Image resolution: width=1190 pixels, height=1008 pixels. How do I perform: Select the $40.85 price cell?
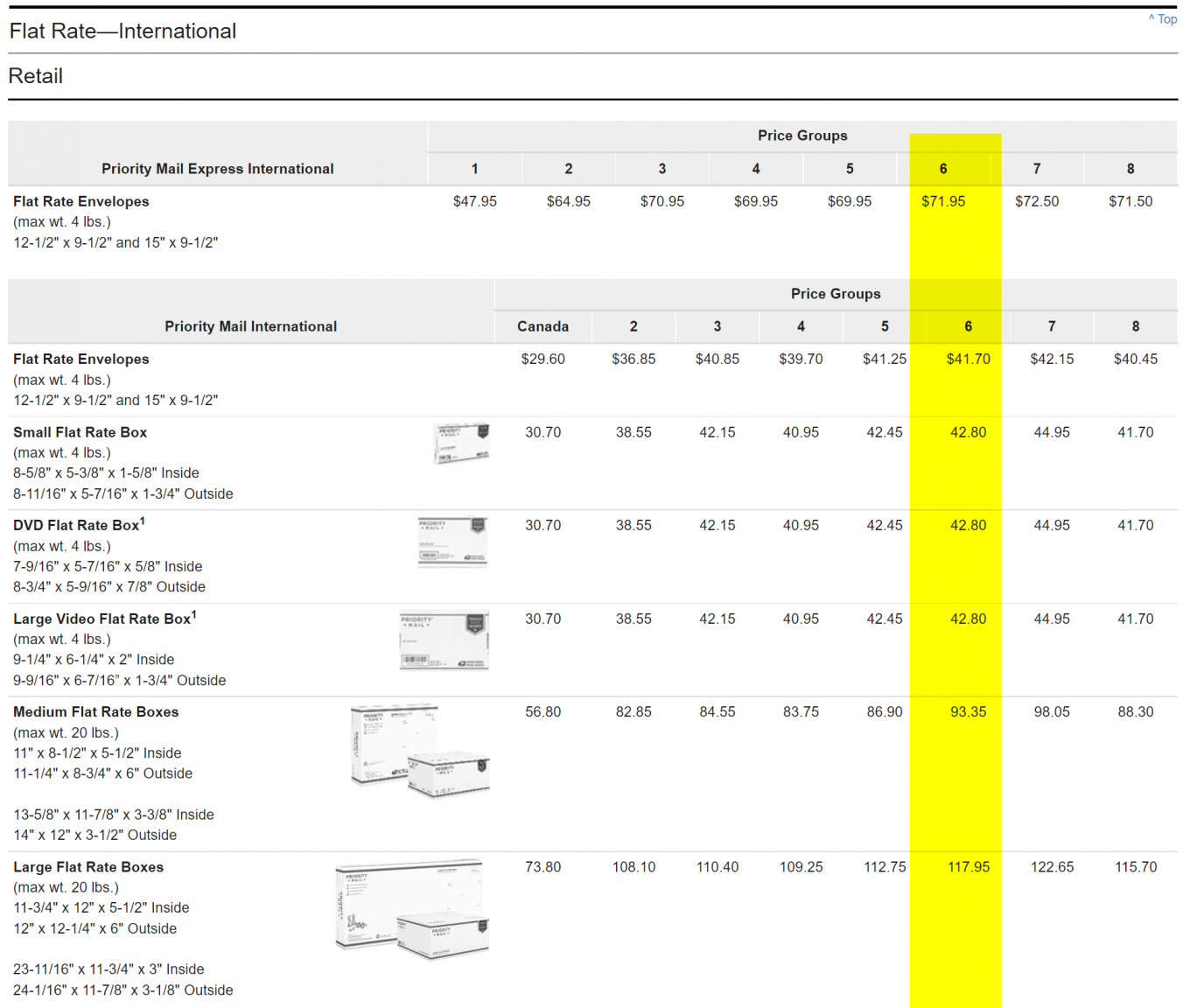(x=717, y=359)
